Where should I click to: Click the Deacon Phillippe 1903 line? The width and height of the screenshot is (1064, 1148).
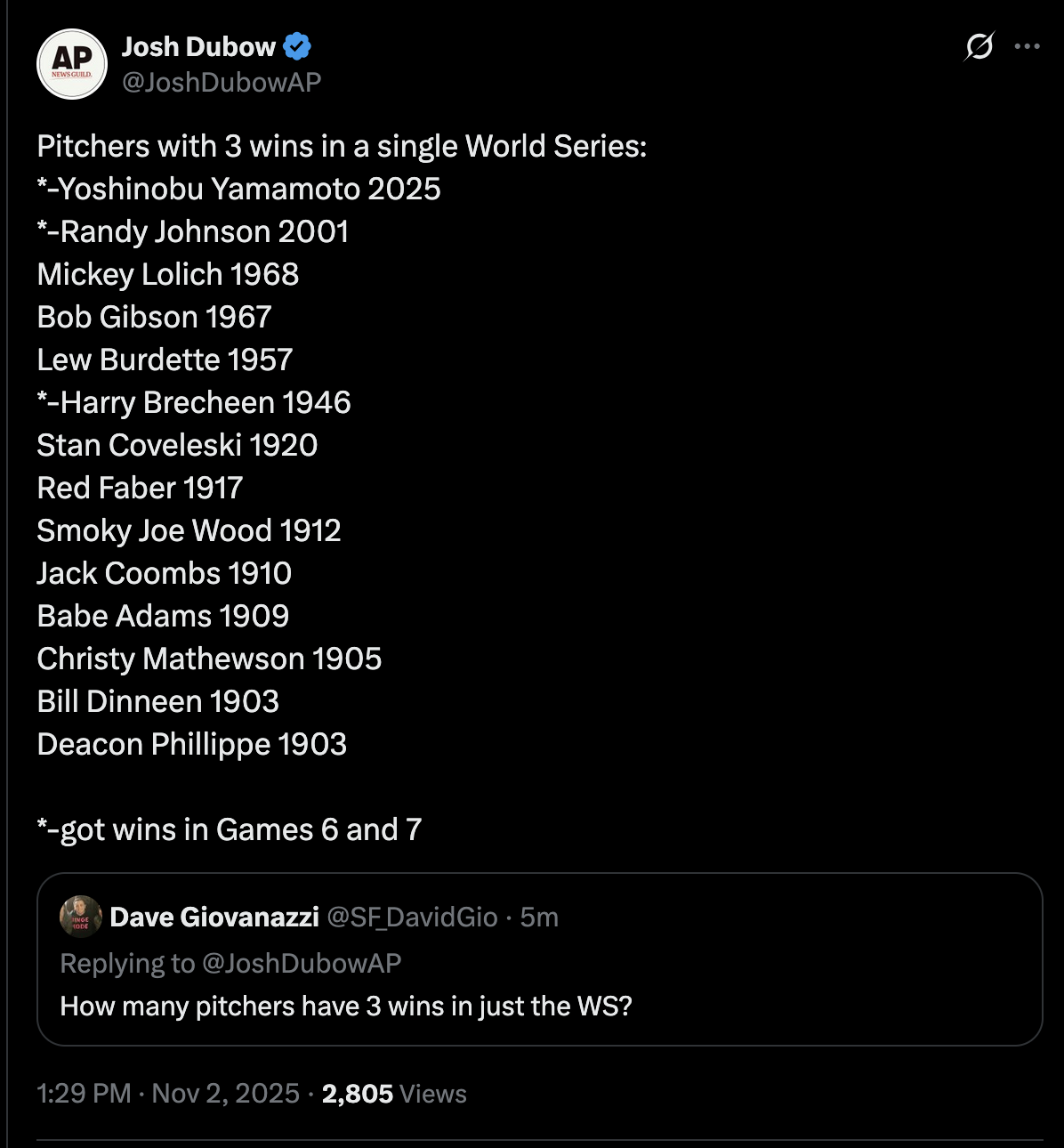192,744
